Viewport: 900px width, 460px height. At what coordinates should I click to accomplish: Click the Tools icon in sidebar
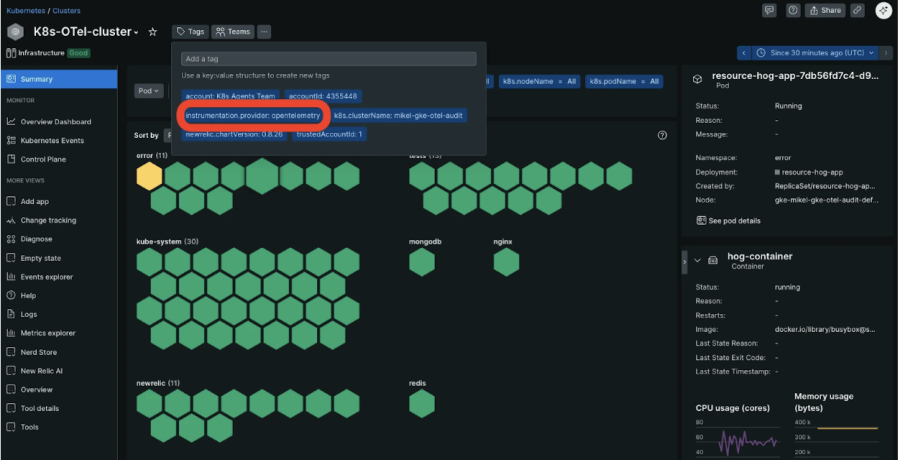coord(11,427)
